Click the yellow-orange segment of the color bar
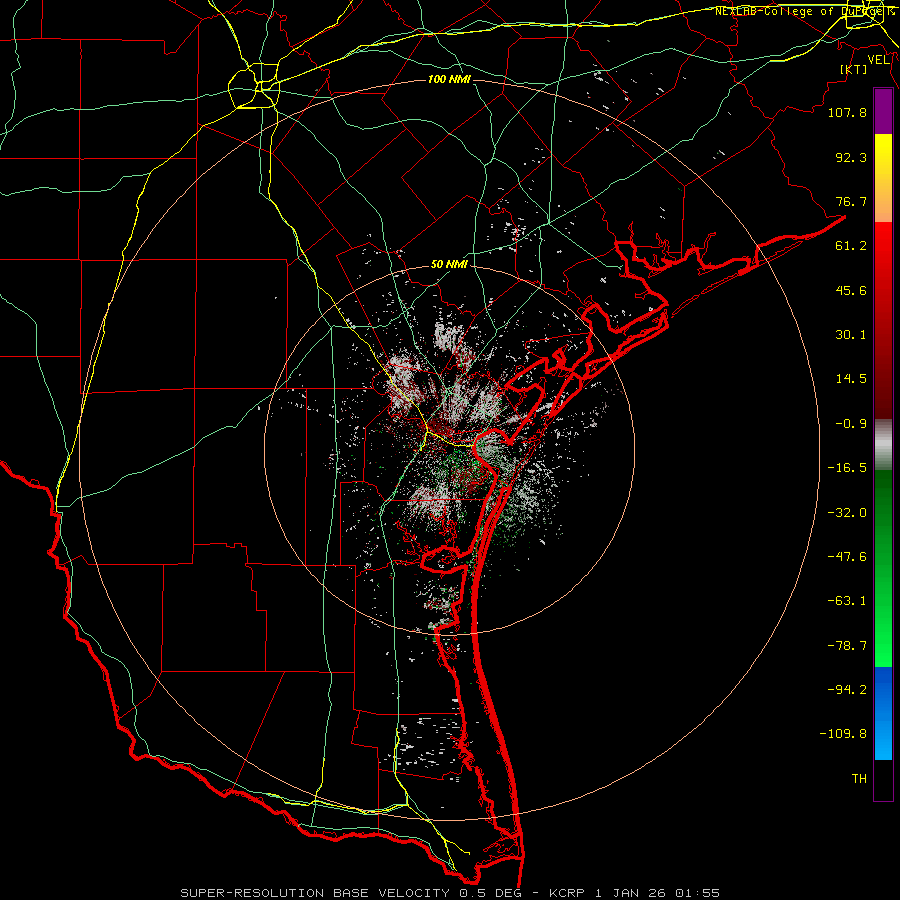Viewport: 900px width, 900px height. (x=883, y=178)
